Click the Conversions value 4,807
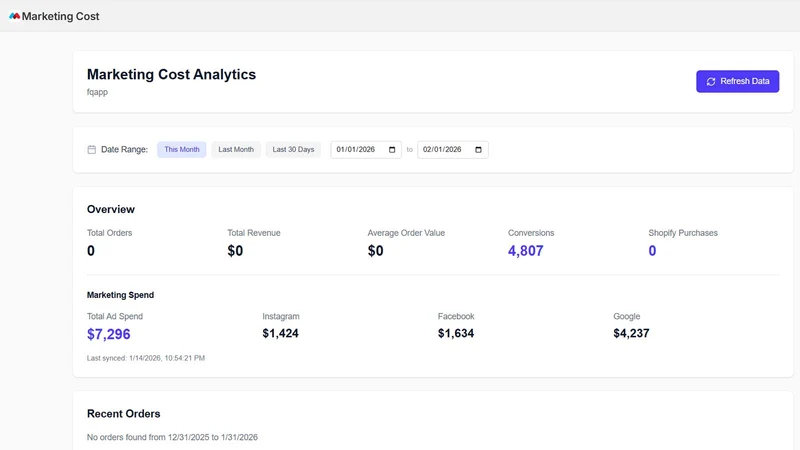This screenshot has height=450, width=800. [526, 251]
